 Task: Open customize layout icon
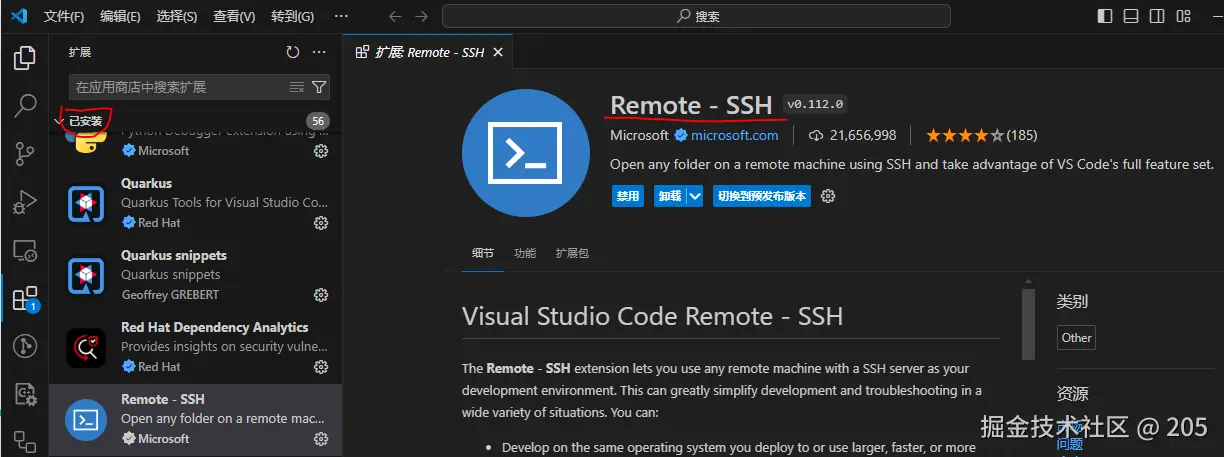pos(1185,16)
